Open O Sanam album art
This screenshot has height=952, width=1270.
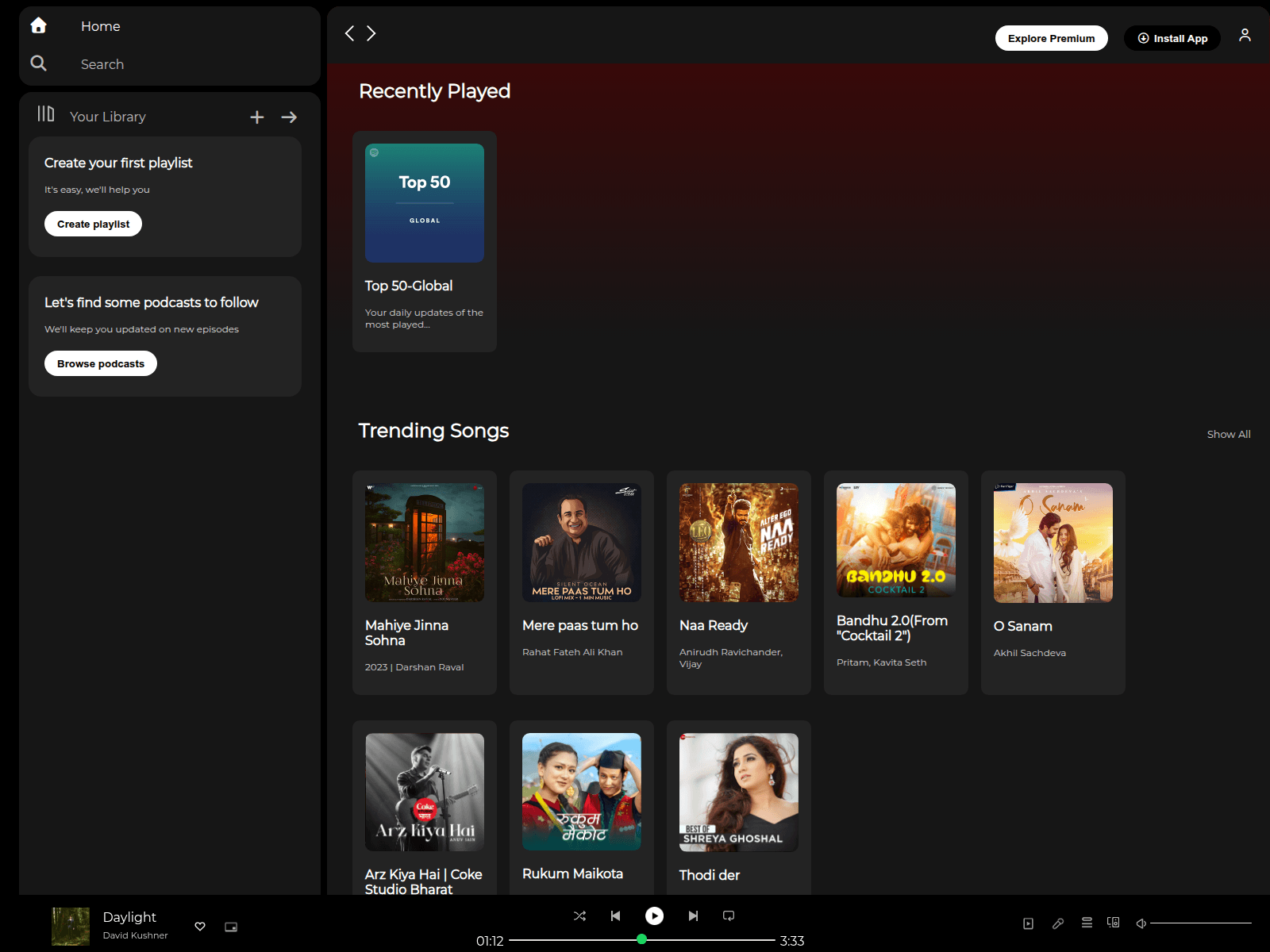(x=1053, y=543)
